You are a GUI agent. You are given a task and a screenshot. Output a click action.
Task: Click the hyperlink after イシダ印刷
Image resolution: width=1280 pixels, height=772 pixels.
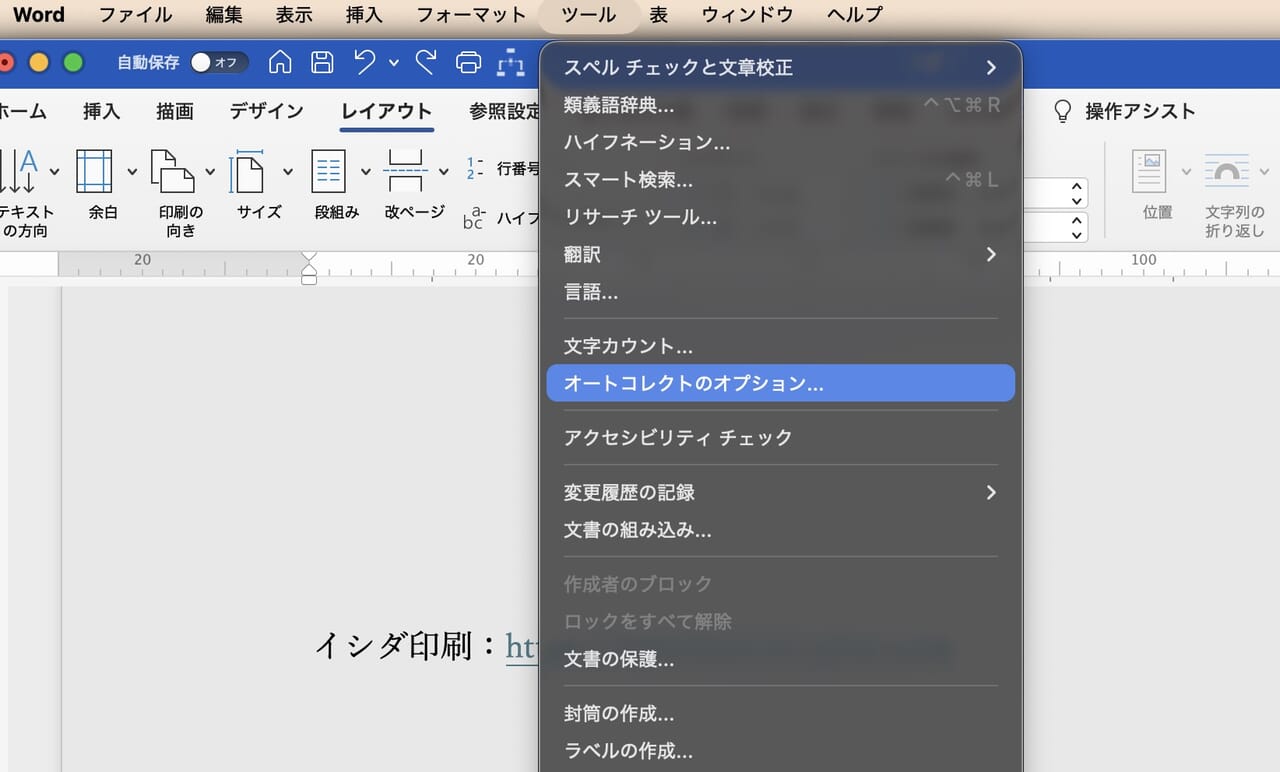pos(522,647)
